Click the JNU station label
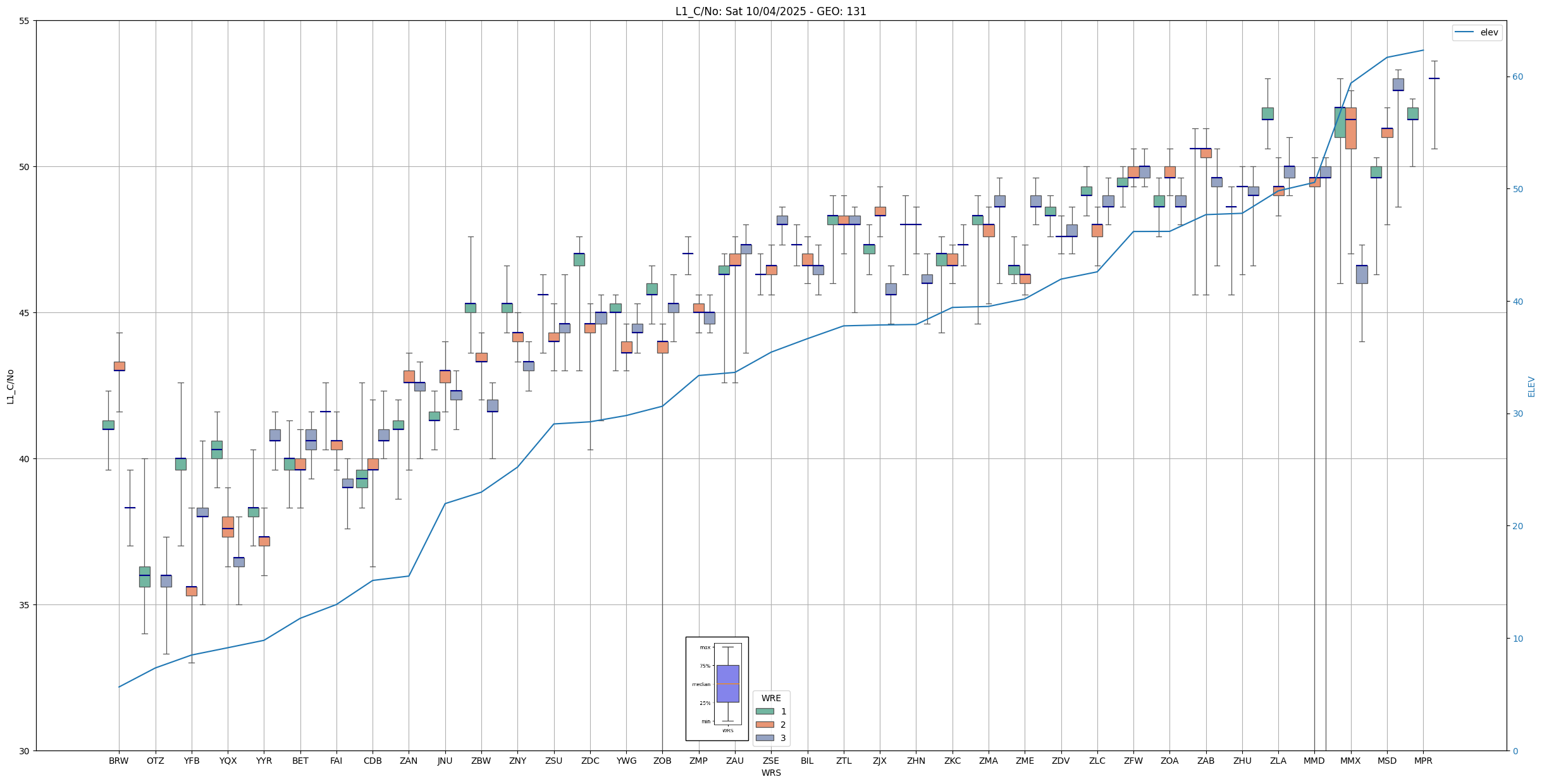 pos(445,761)
